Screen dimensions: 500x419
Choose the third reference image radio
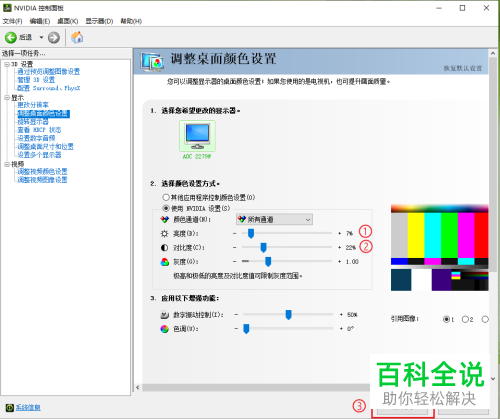click(485, 319)
